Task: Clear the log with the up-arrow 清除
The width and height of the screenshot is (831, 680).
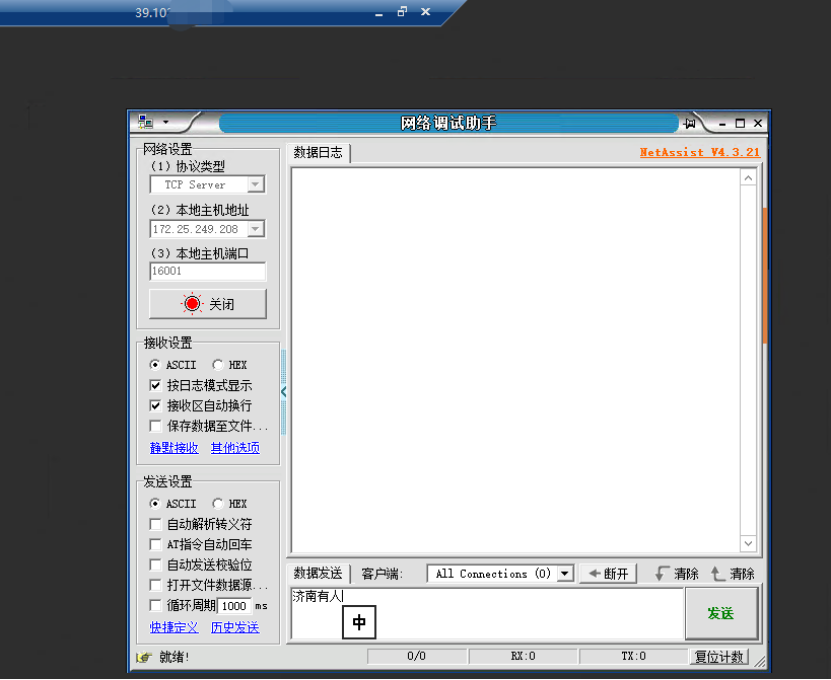Action: coord(732,574)
